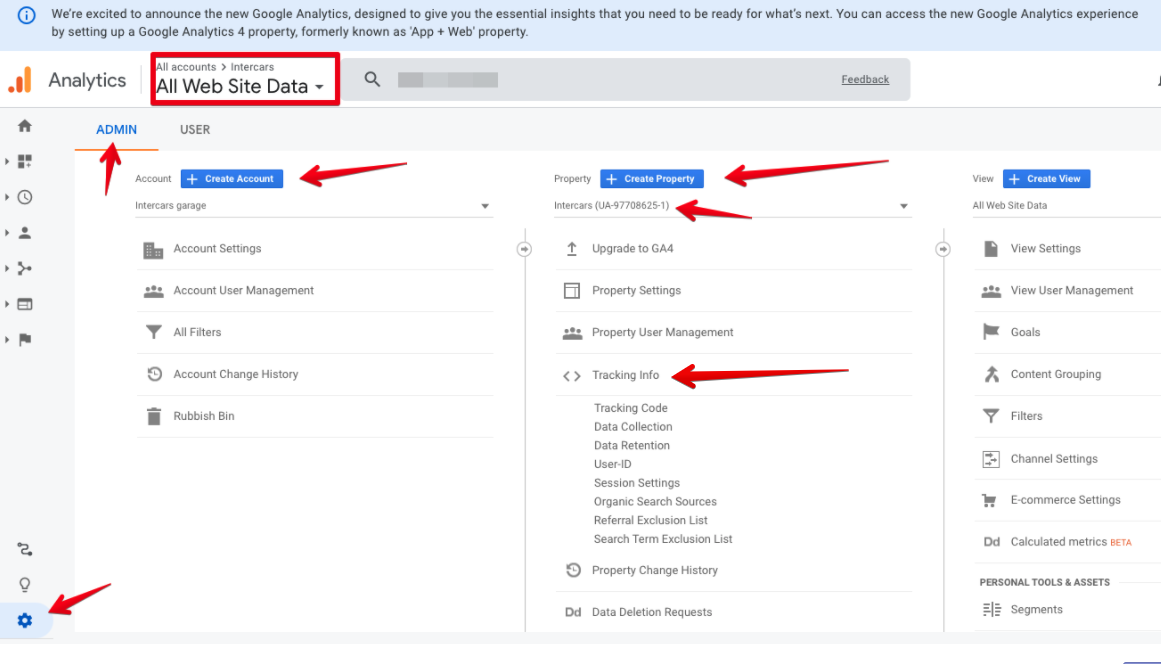Select the ADMIN tab
Screen dimensions: 1161x664
point(116,129)
